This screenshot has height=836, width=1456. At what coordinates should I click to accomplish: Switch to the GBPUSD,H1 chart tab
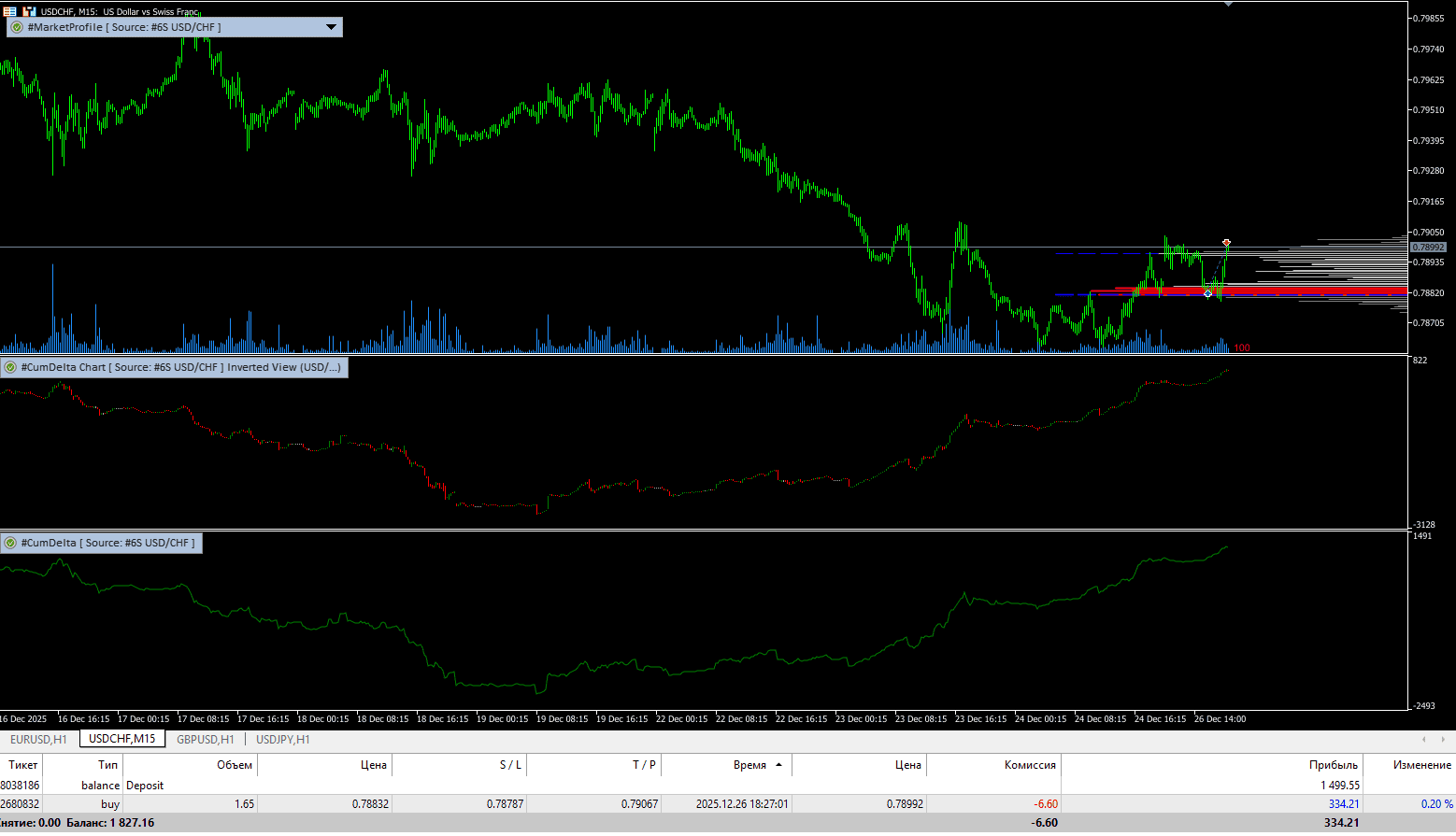[x=206, y=739]
